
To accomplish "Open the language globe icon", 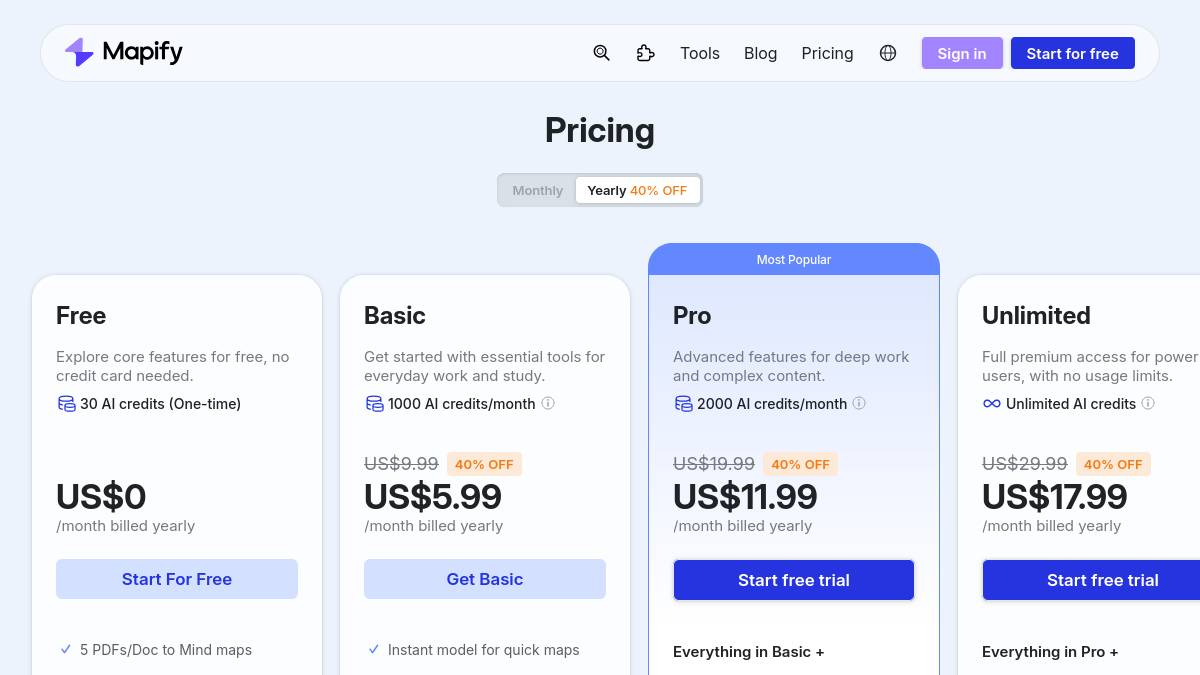I will coord(888,53).
